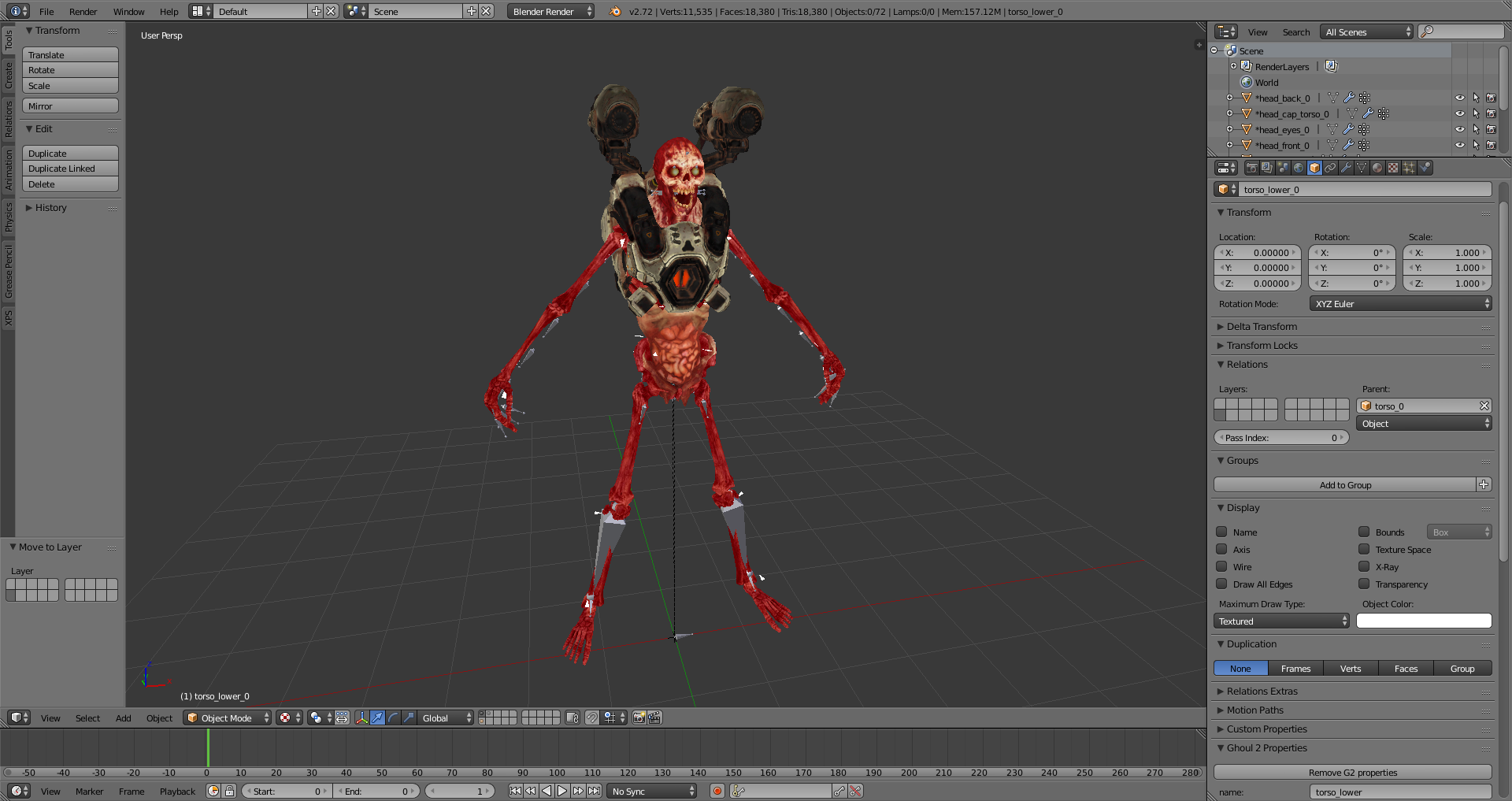Click the OpenGL render image camera icon
1512x801 pixels.
(x=639, y=718)
